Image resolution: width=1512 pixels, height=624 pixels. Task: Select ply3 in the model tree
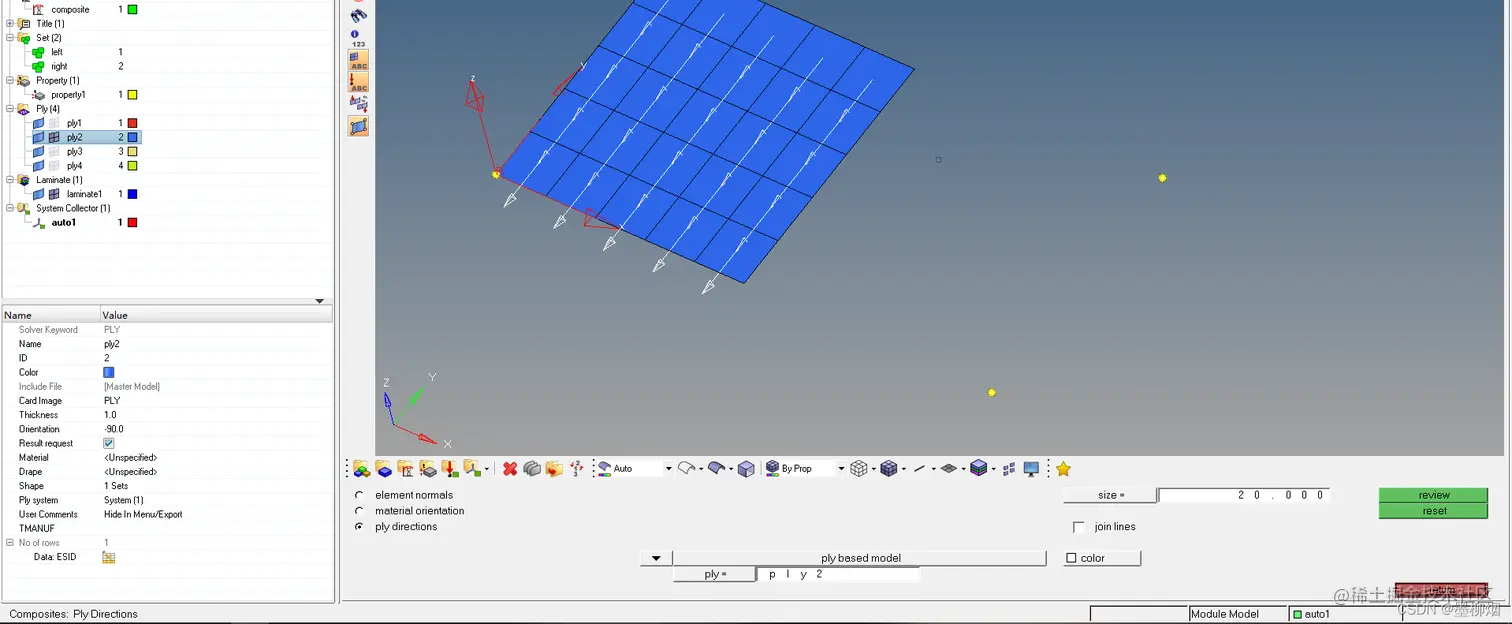pos(75,152)
